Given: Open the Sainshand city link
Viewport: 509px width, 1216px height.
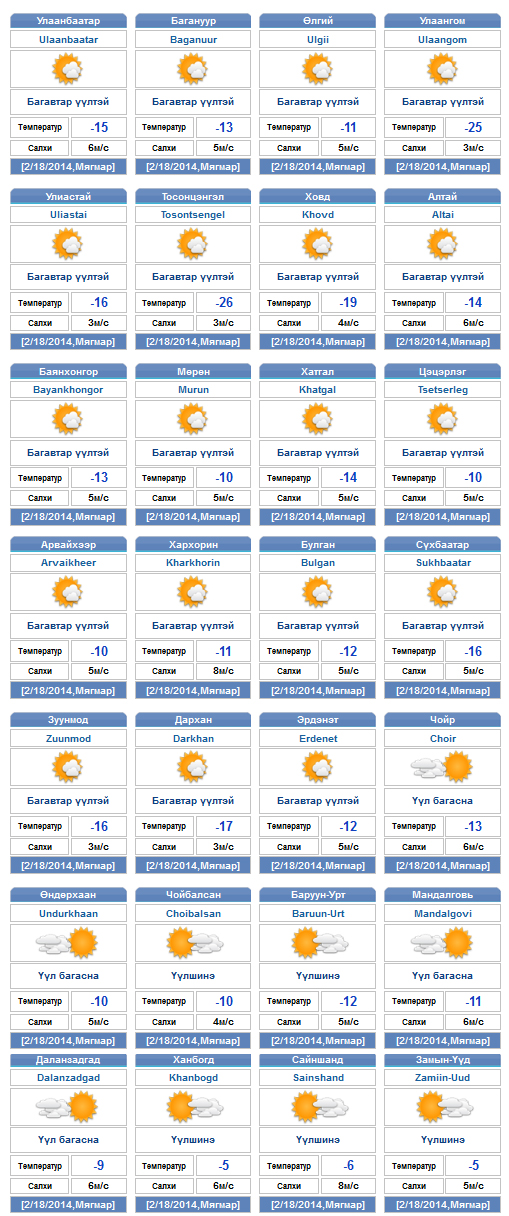Looking at the screenshot, I should pyautogui.click(x=318, y=1078).
